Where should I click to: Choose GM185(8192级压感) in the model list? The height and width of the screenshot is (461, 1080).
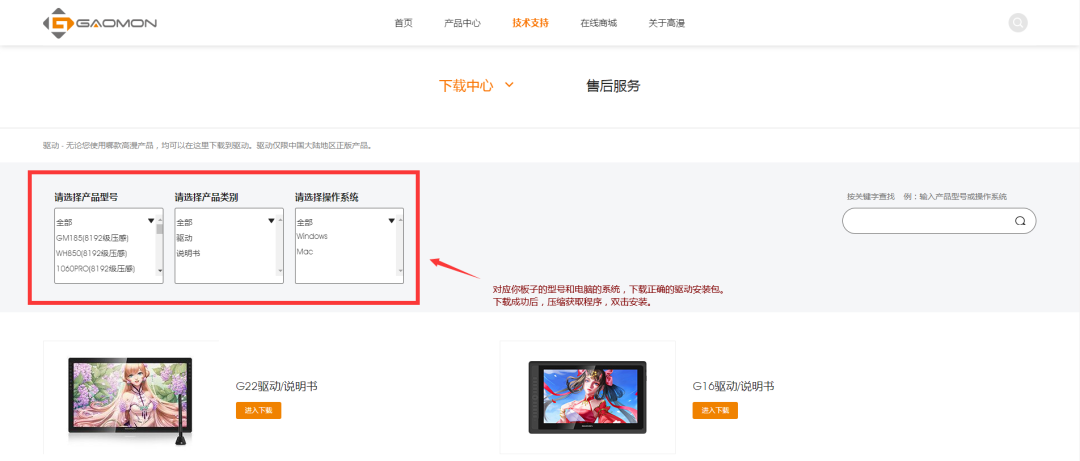(92, 238)
